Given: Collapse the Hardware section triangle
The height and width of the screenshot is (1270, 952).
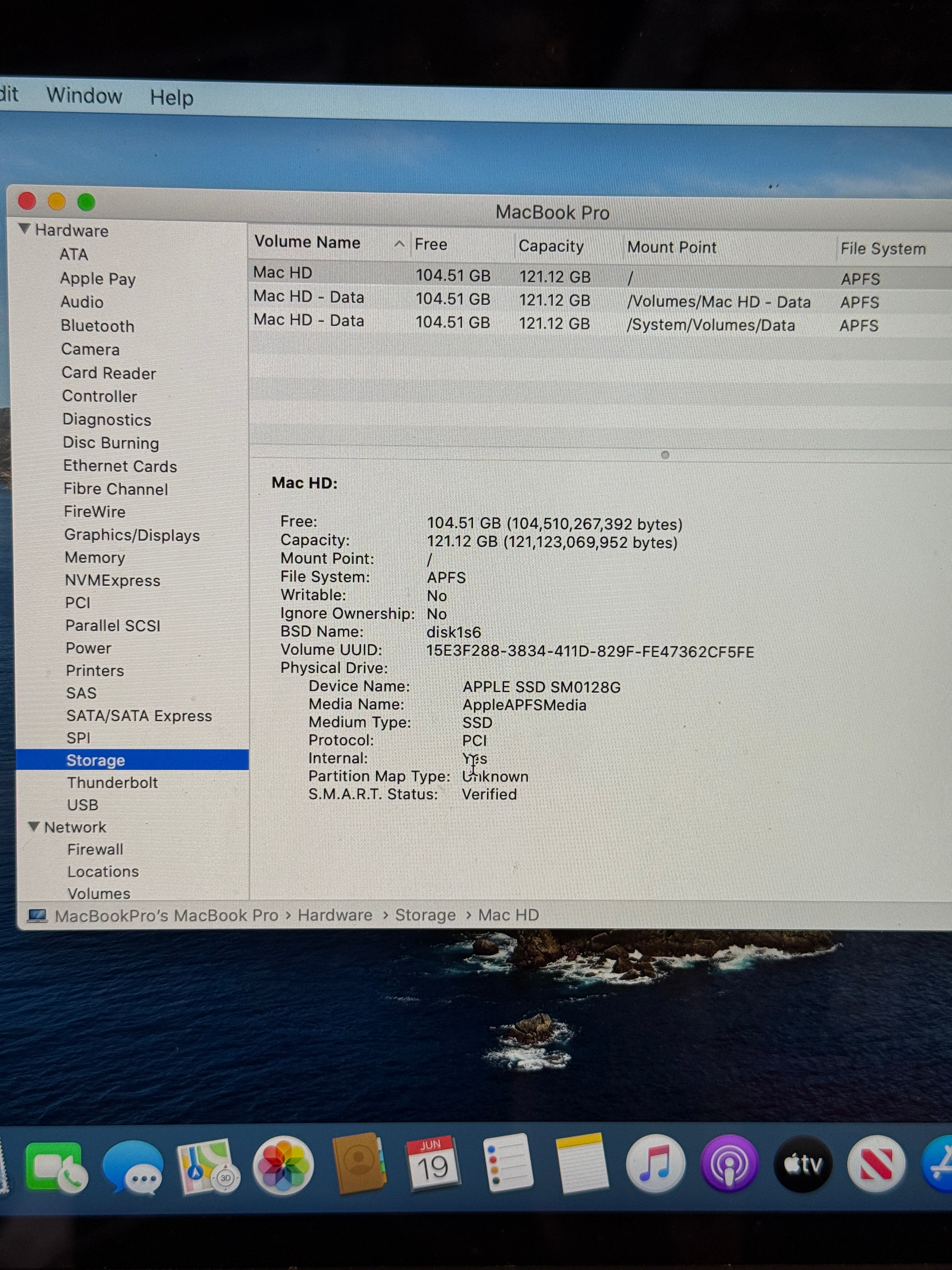Looking at the screenshot, I should [25, 228].
